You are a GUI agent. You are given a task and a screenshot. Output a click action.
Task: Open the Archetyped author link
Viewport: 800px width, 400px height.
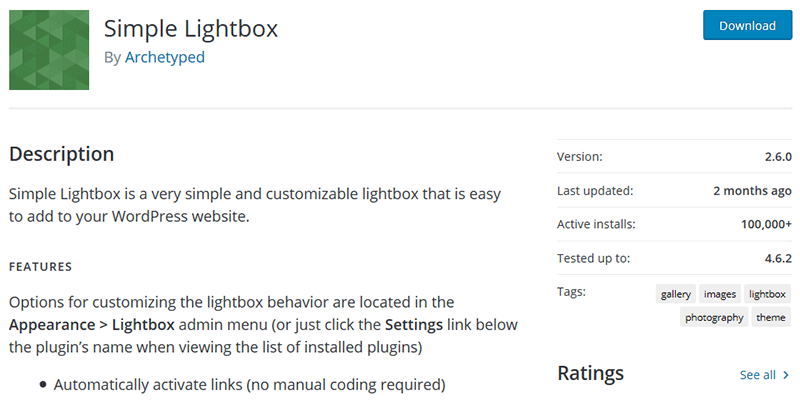coord(165,57)
